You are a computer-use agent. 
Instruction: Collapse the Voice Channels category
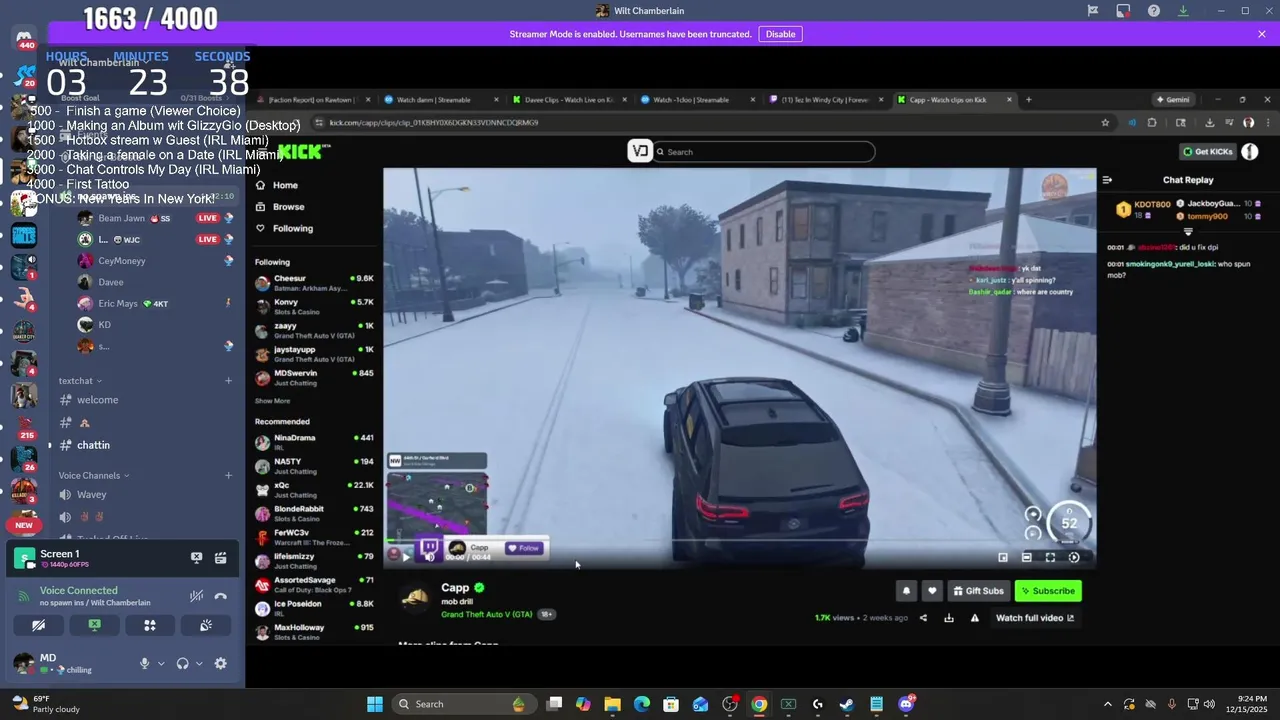94,475
